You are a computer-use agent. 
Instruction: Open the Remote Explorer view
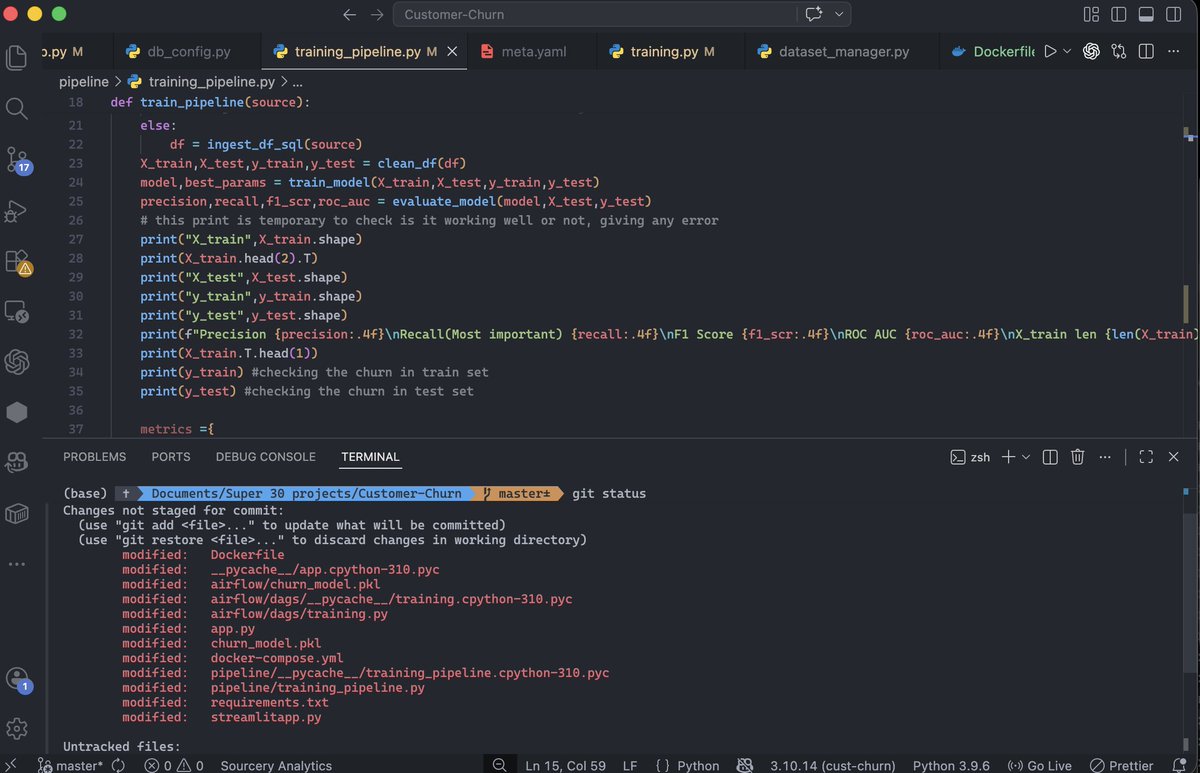(17, 311)
